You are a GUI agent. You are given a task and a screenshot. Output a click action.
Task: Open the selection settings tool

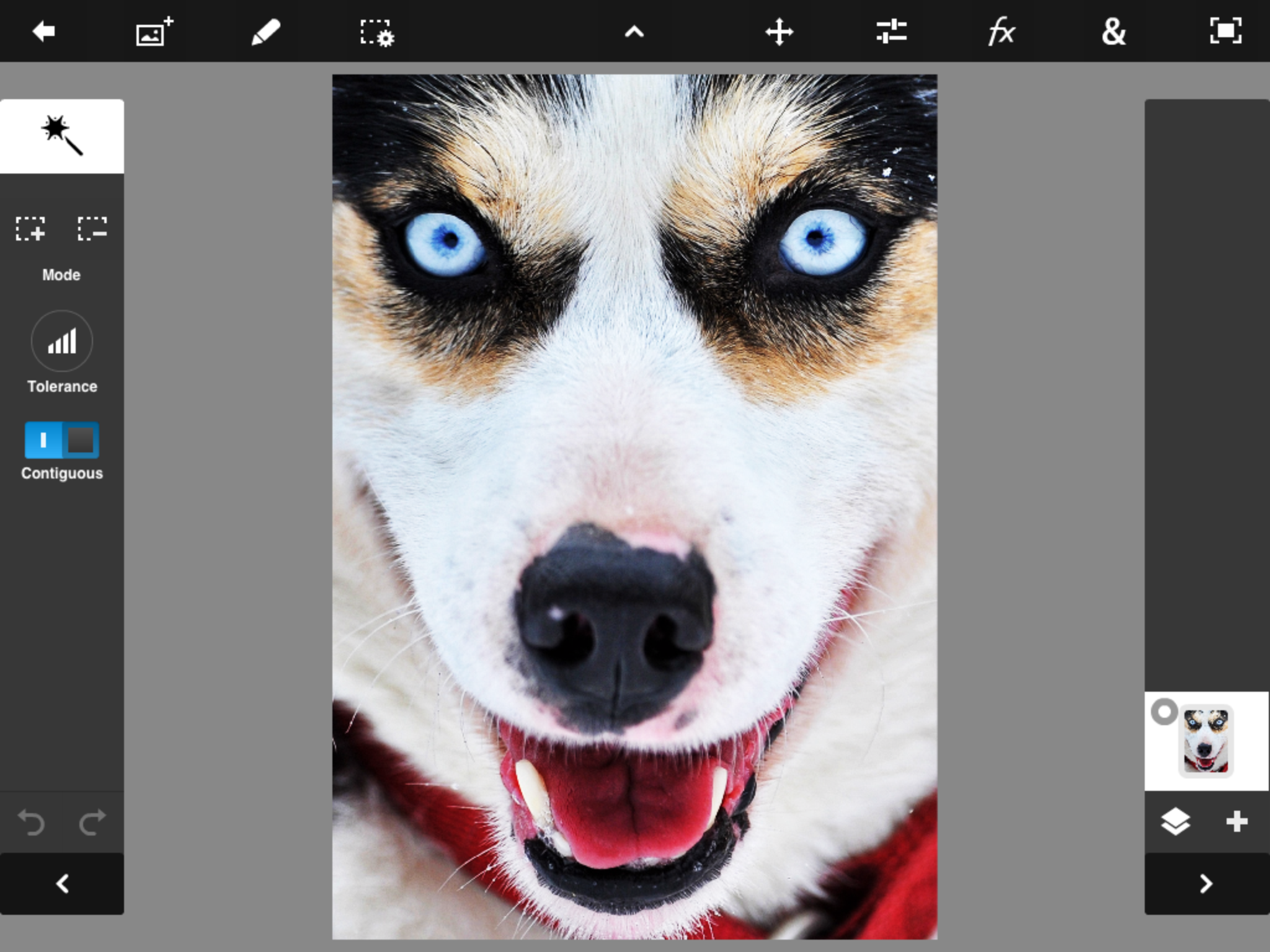(376, 32)
